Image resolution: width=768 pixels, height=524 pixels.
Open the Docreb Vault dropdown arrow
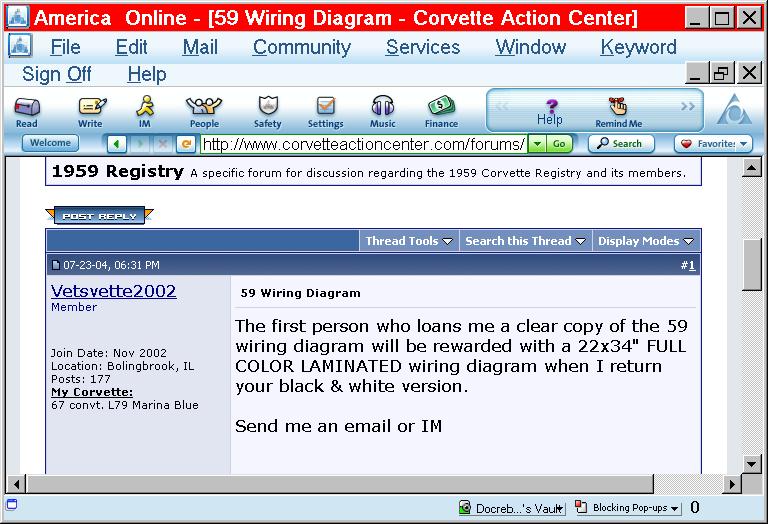(559, 509)
